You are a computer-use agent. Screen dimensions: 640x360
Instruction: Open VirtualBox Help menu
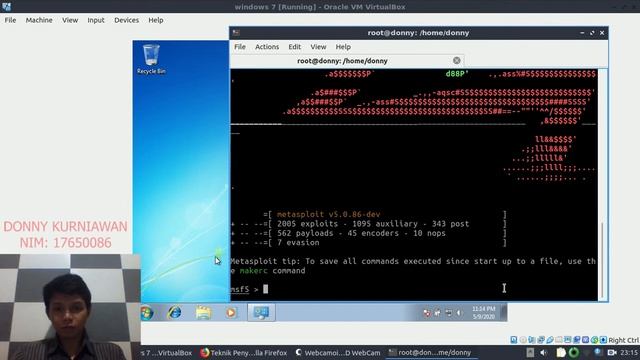(x=156, y=20)
